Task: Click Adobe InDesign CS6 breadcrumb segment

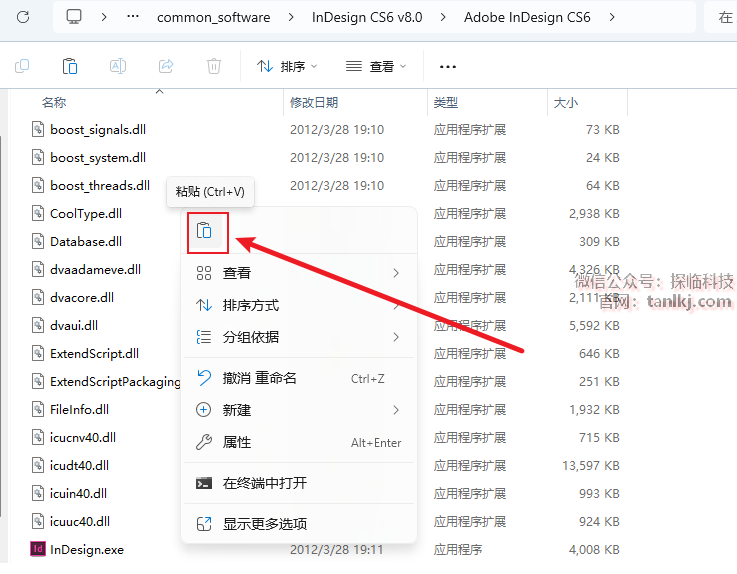Action: 527,17
